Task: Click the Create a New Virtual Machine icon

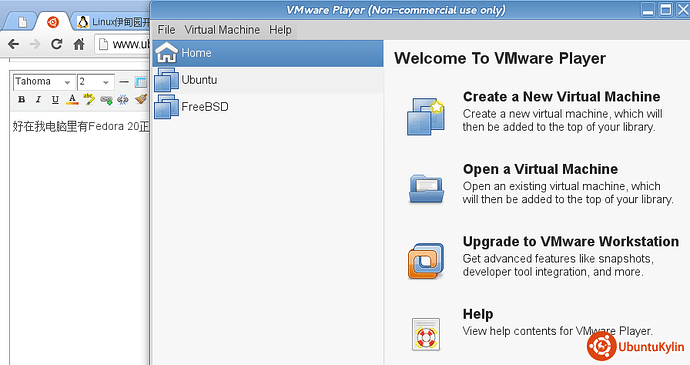Action: pyautogui.click(x=426, y=116)
